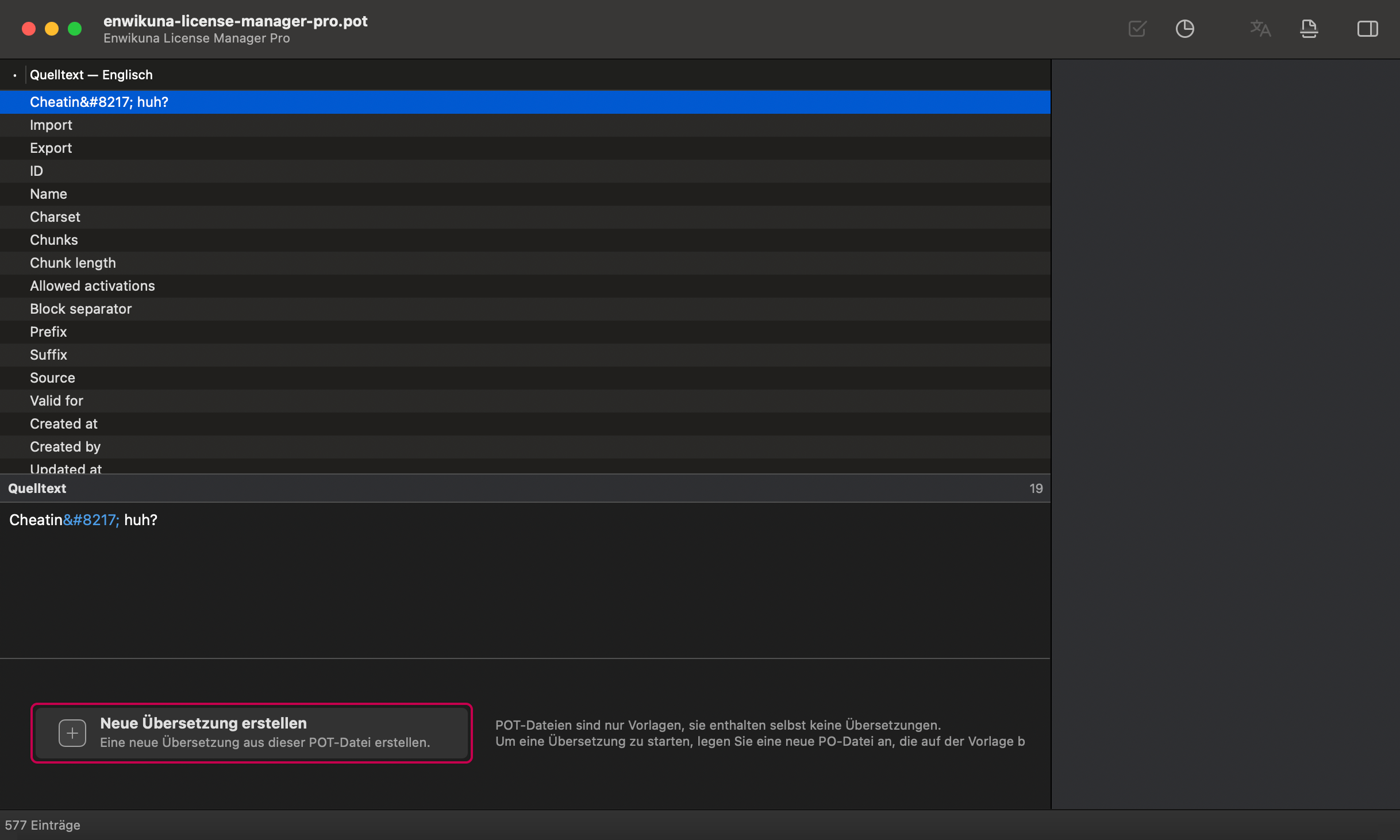Close the window with red button
Image resolution: width=1400 pixels, height=840 pixels.
coord(29,29)
